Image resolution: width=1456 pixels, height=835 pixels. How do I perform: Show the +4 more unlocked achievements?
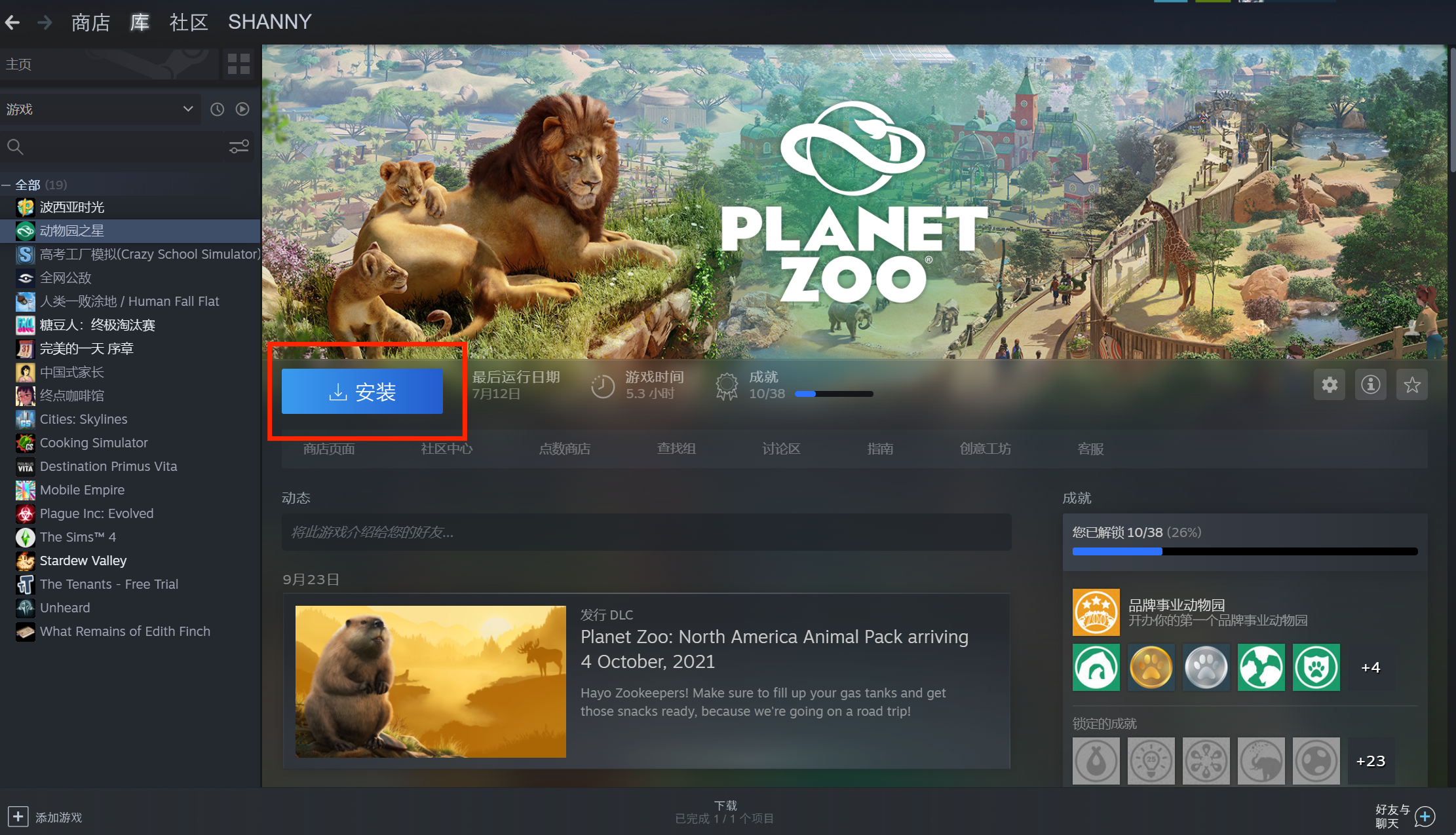coord(1371,667)
